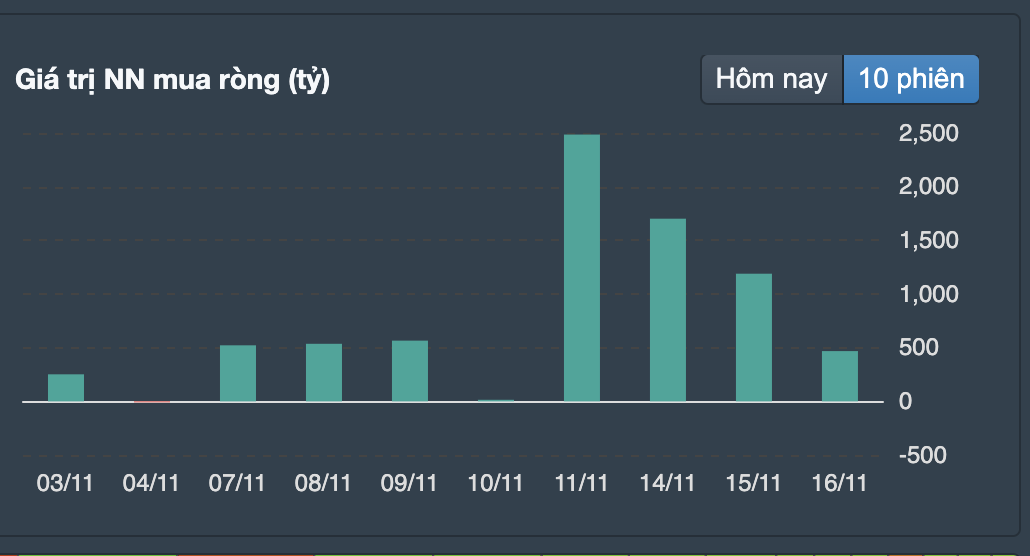The height and width of the screenshot is (556, 1030).
Task: Select the tiny red 04/11 bar
Action: tap(152, 402)
